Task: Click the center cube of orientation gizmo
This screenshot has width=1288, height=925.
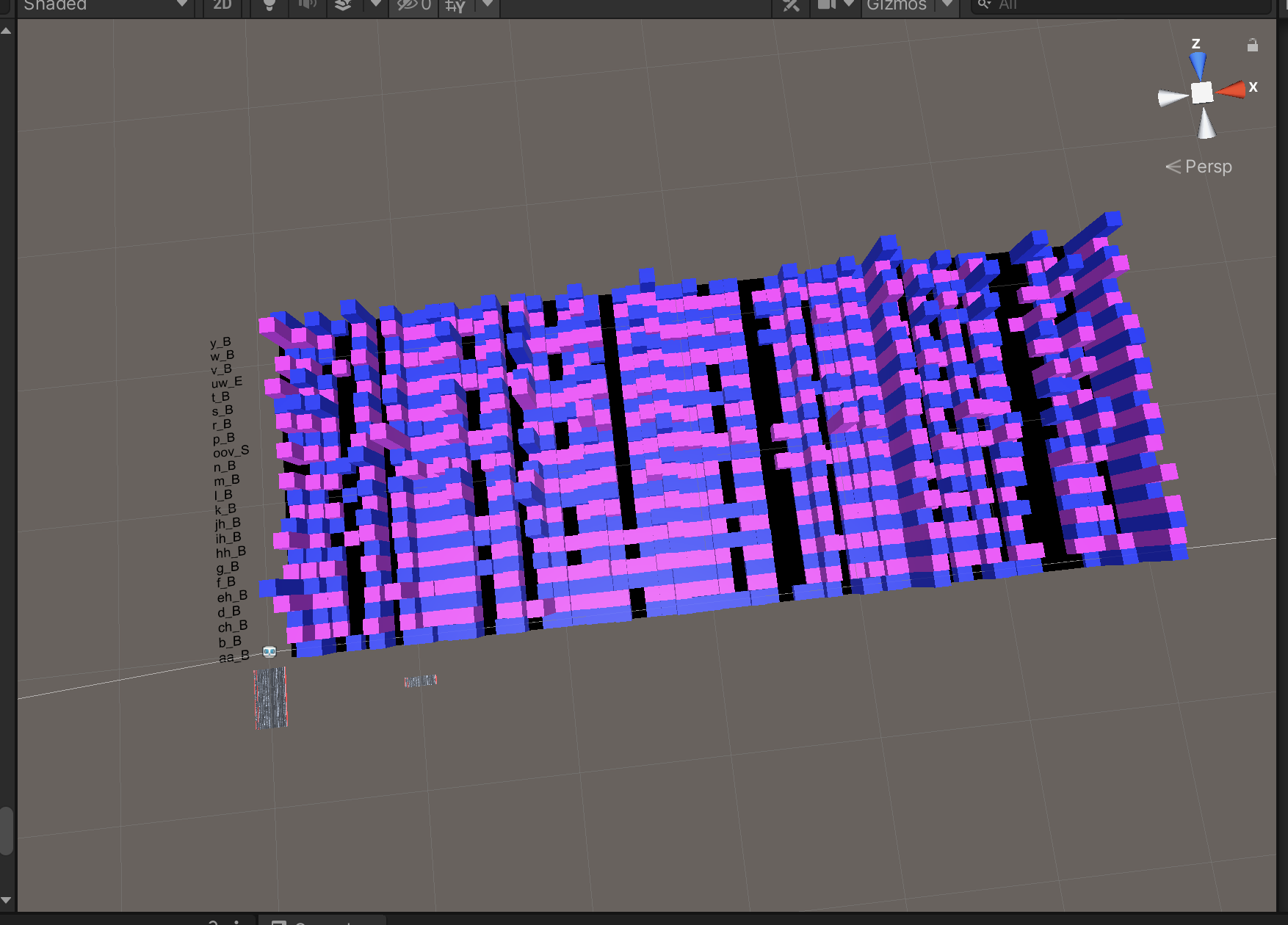Action: pos(1202,92)
